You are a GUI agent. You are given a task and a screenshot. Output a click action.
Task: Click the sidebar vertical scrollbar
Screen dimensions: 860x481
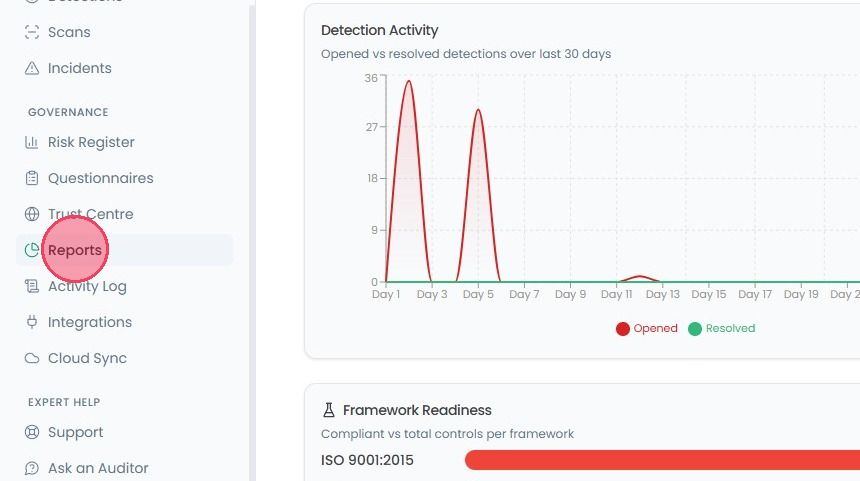point(252,241)
